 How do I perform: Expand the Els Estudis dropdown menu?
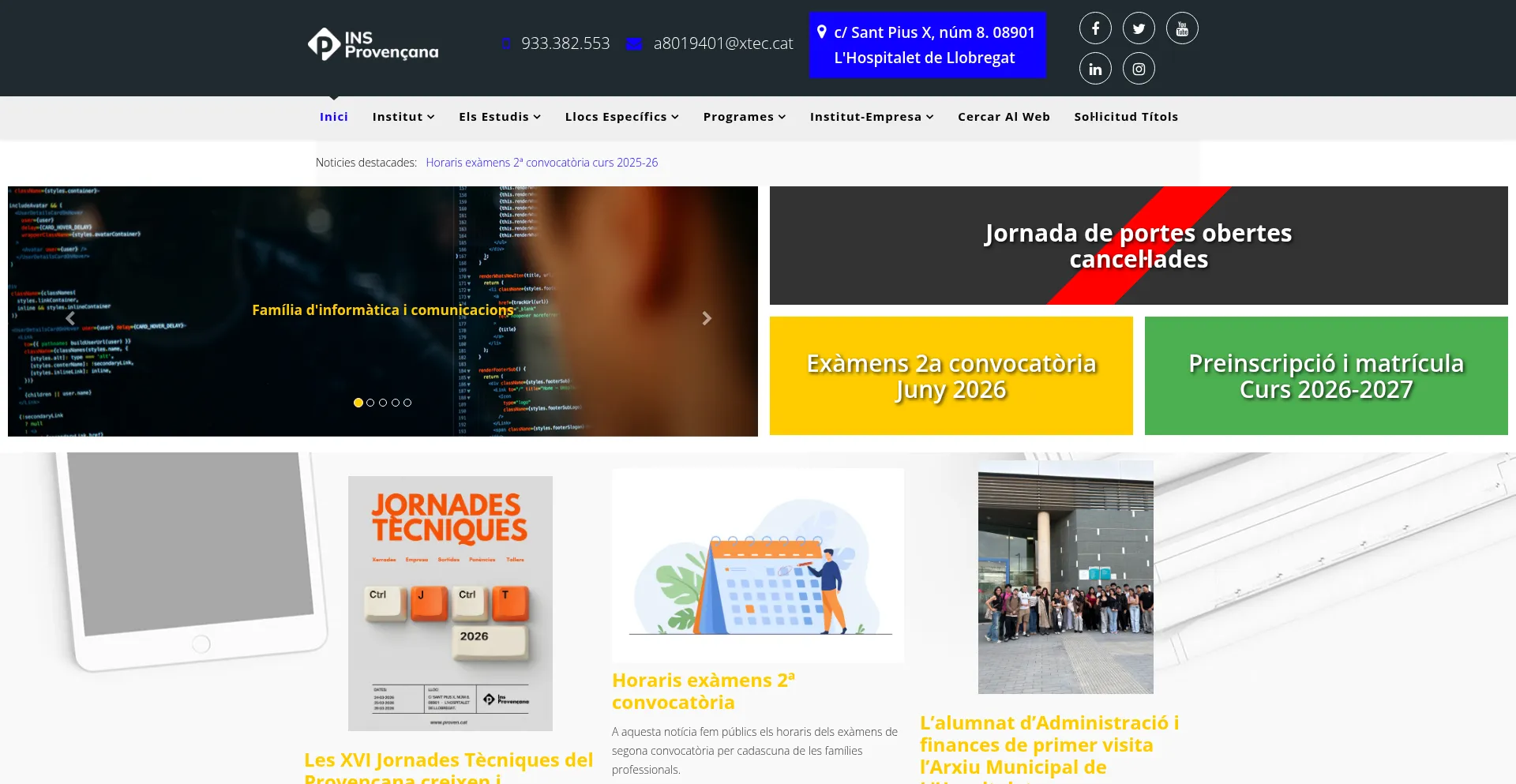click(500, 117)
